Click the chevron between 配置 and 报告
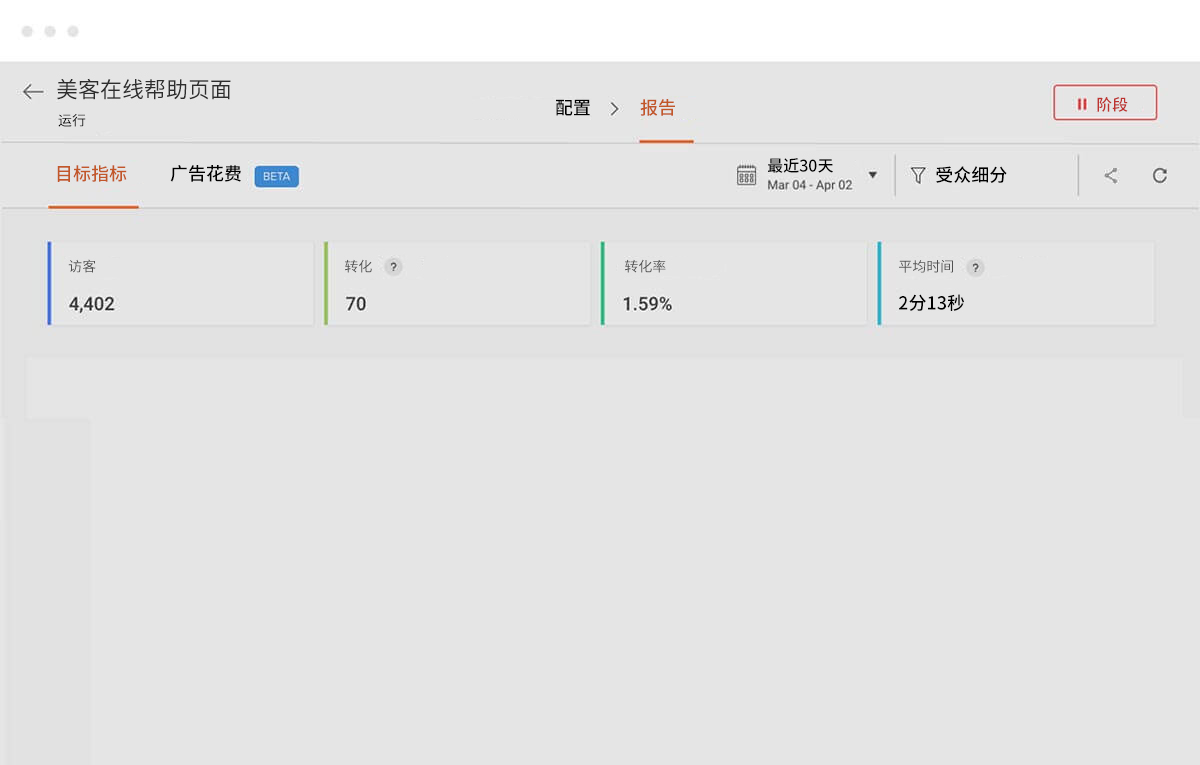 click(x=615, y=108)
